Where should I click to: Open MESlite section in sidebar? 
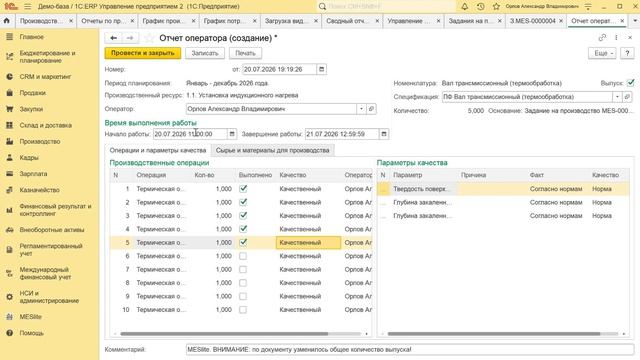(x=30, y=317)
